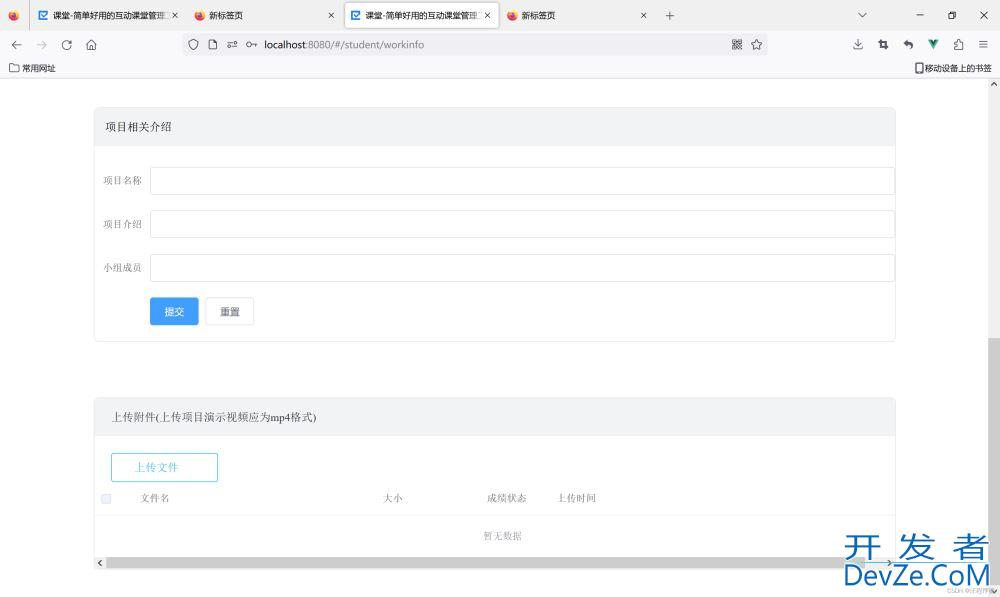Screen dimensions: 1000x597
Task: Click the Firefox icon in the pinned tab
Action: [x=14, y=15]
